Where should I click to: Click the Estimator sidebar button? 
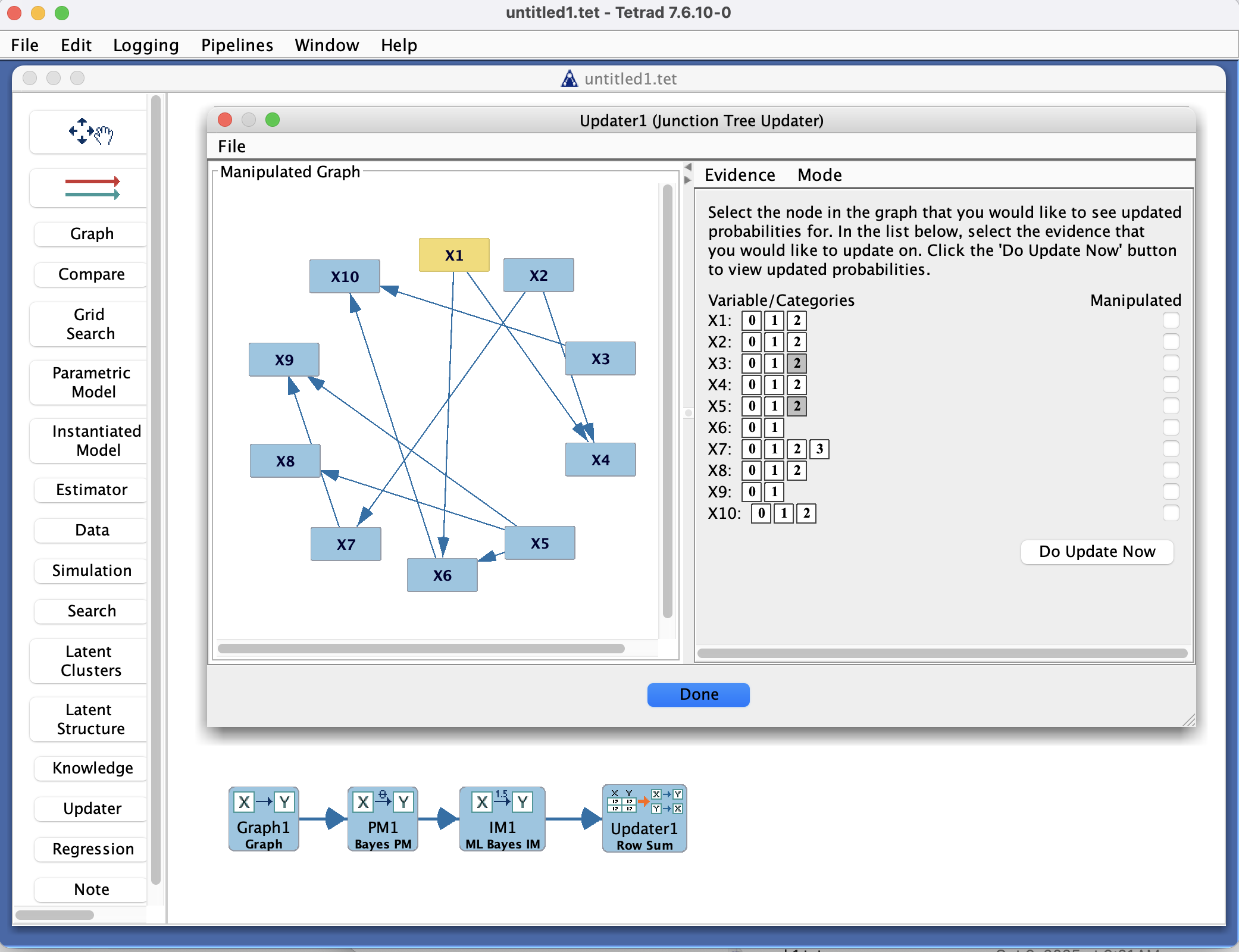91,490
